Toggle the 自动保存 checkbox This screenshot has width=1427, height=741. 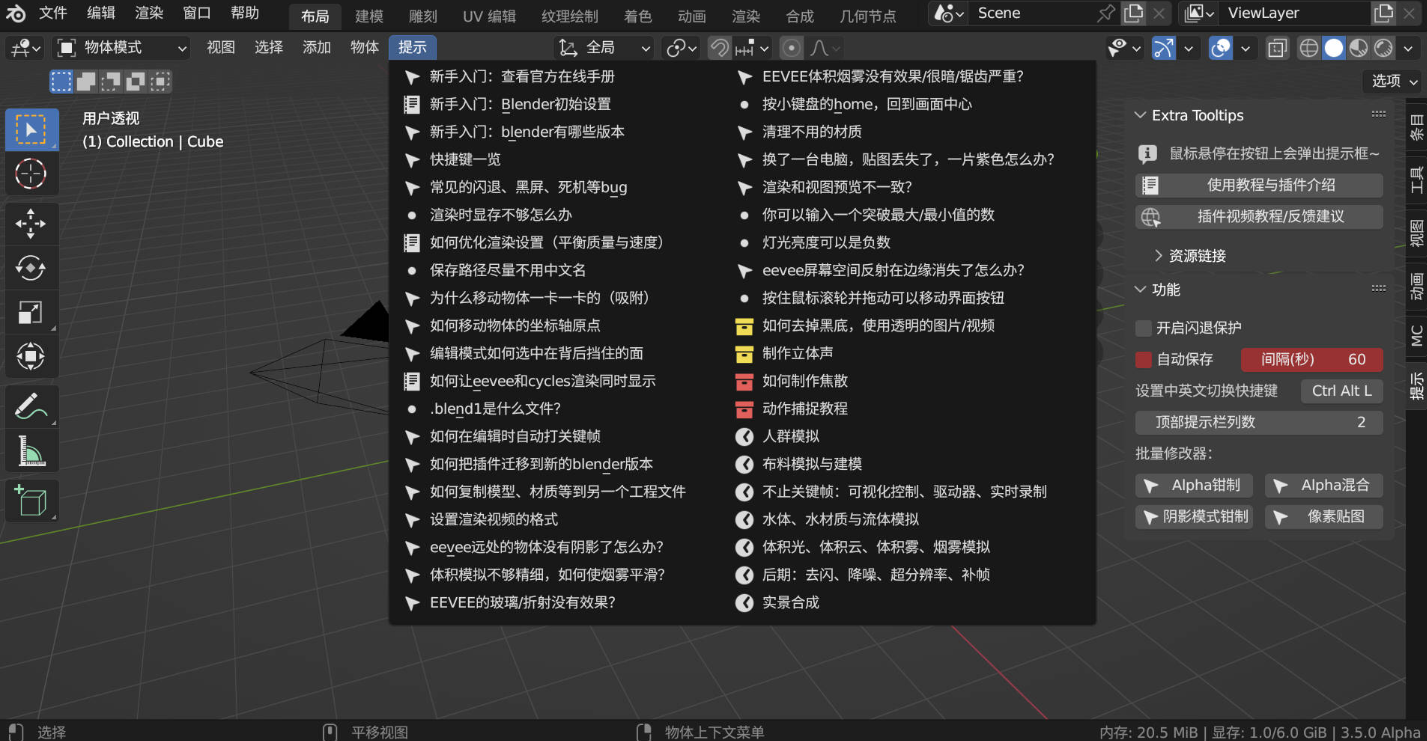coord(1144,360)
